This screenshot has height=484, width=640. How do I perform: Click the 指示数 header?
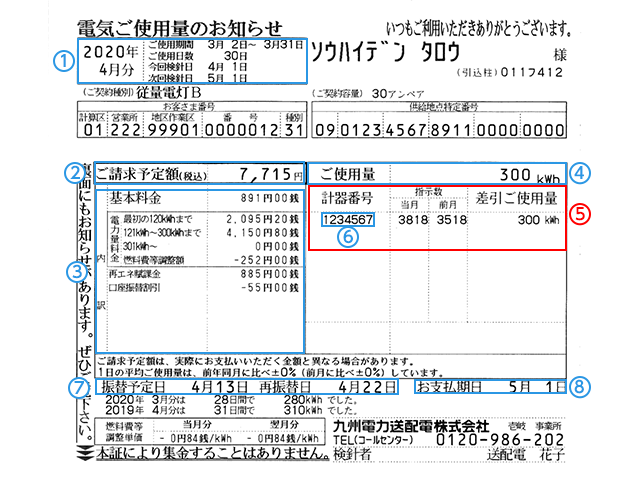click(x=428, y=191)
